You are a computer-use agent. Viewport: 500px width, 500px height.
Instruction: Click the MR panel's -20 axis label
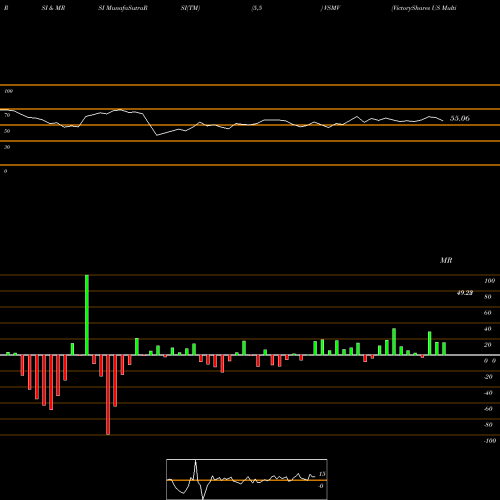tap(488, 377)
